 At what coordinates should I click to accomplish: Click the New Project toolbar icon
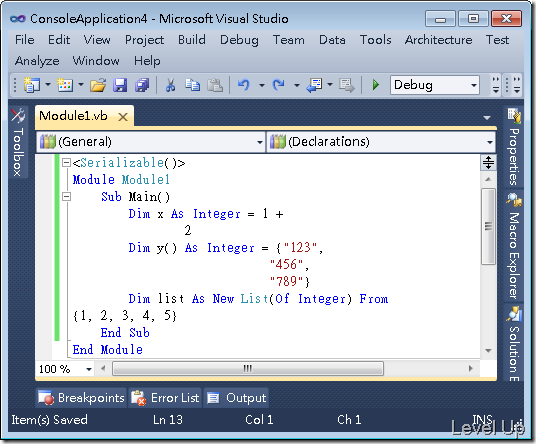click(x=32, y=85)
